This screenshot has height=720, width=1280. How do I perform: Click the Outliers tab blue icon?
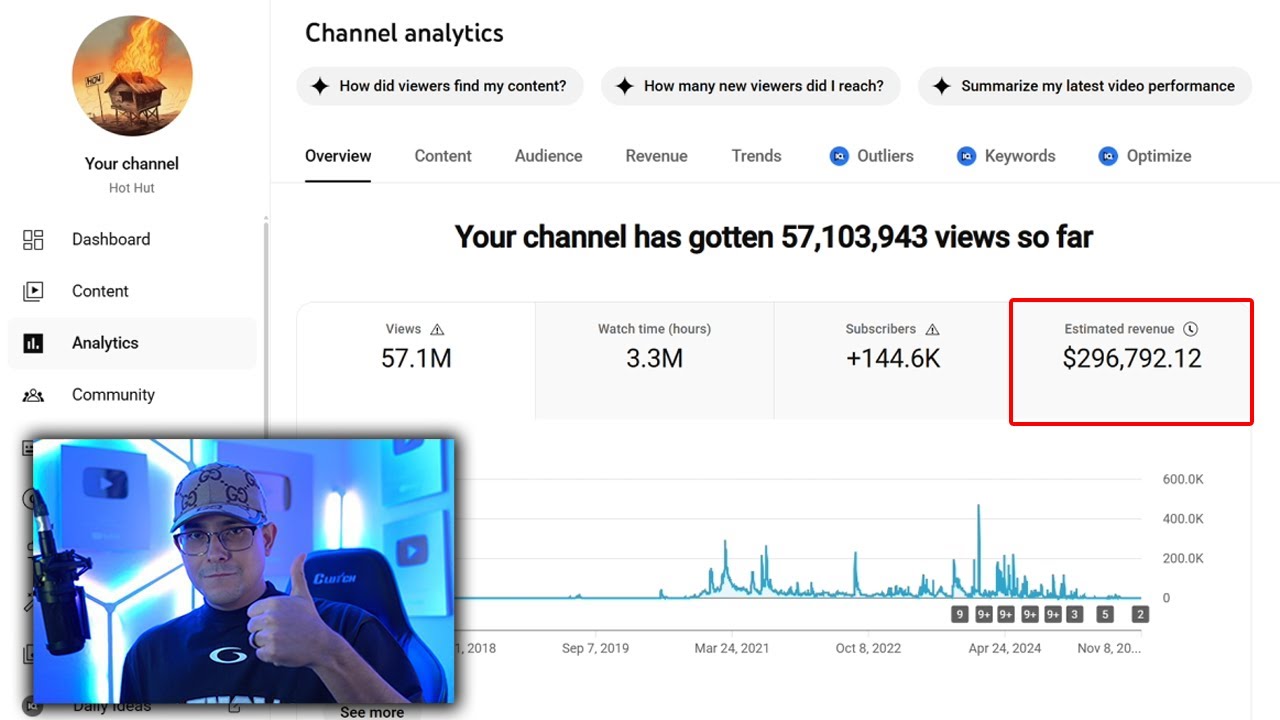tap(839, 156)
